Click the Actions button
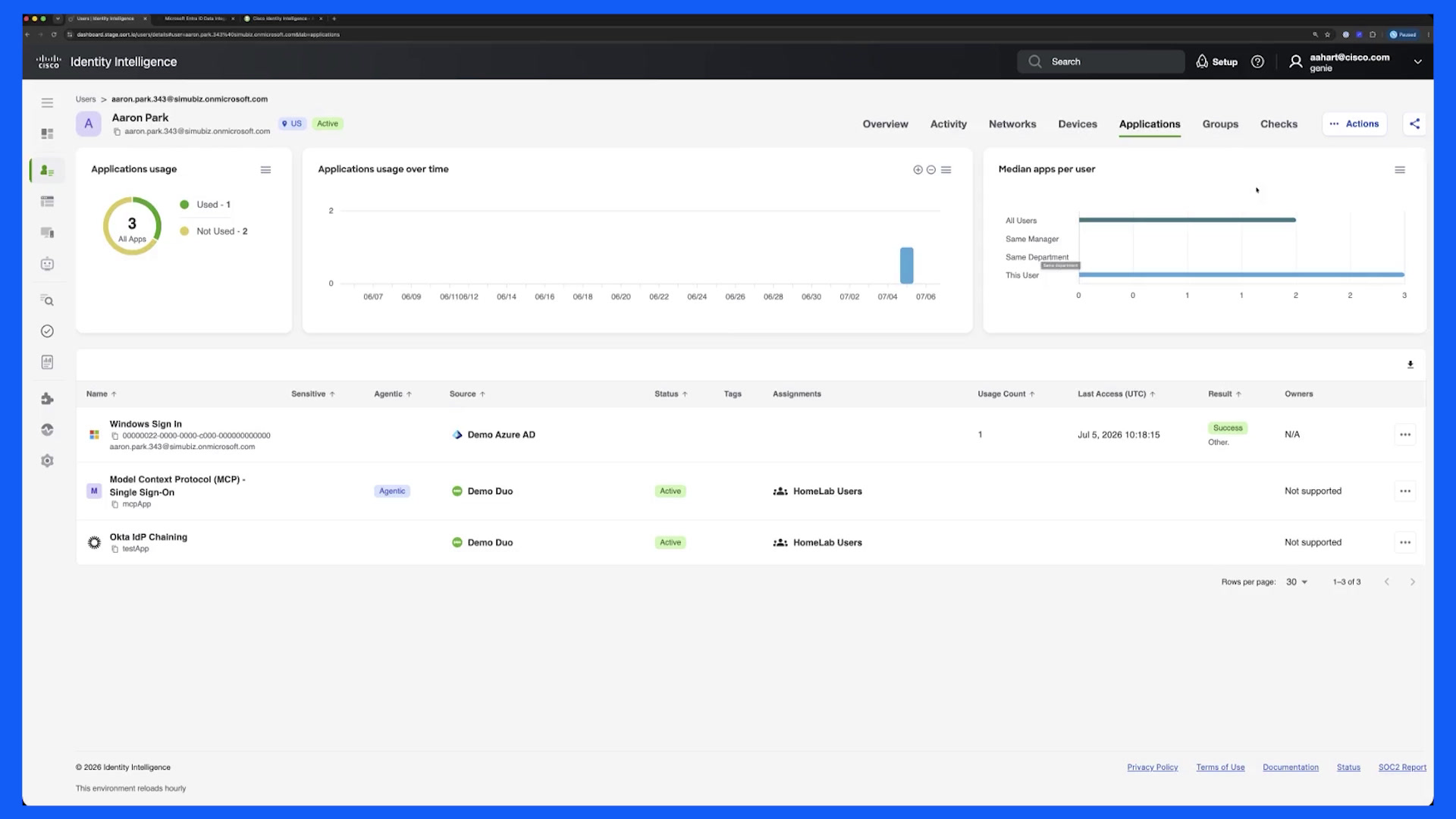 pos(1354,124)
